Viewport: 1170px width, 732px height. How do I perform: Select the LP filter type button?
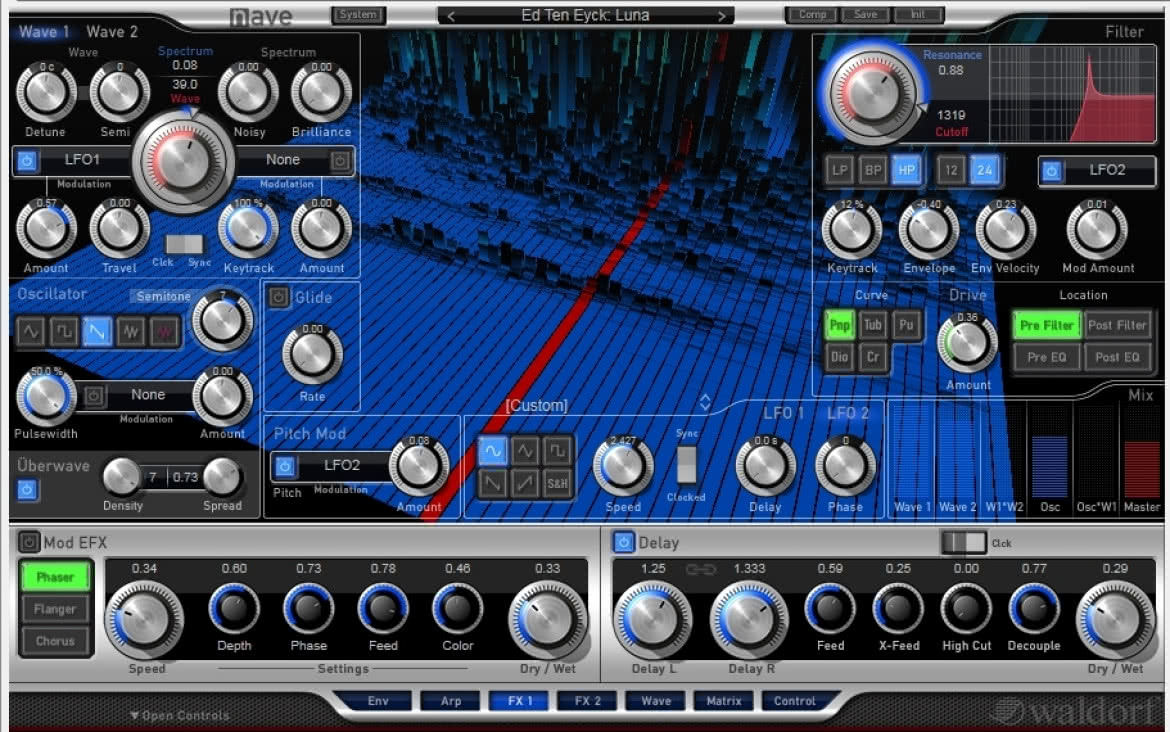click(839, 170)
